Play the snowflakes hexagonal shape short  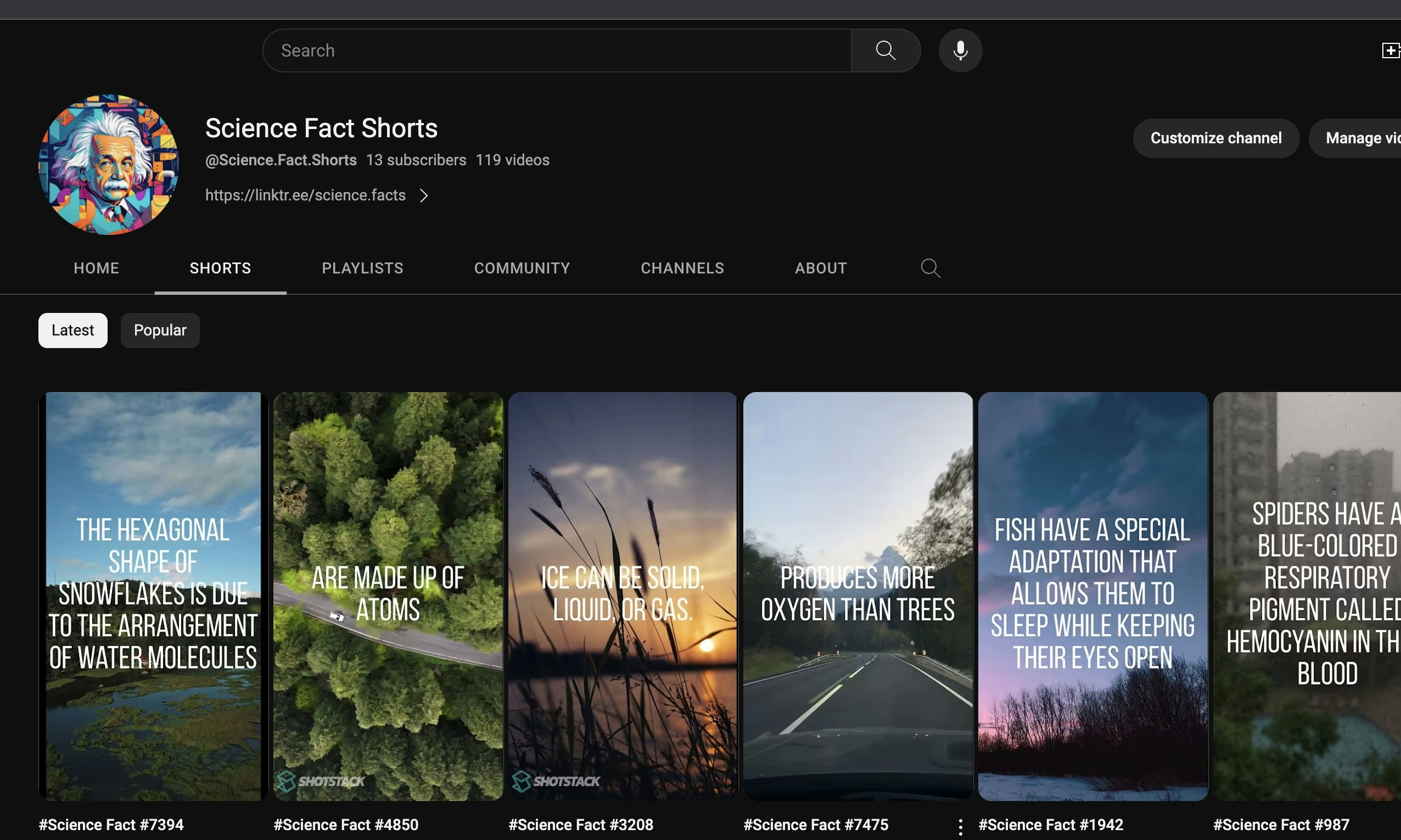pyautogui.click(x=153, y=596)
